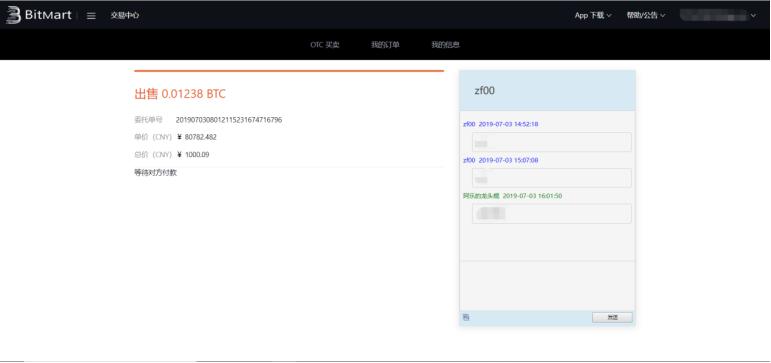Screen dimensions: 771x363
Task: Expand the App 下载 dropdown
Action: point(593,15)
